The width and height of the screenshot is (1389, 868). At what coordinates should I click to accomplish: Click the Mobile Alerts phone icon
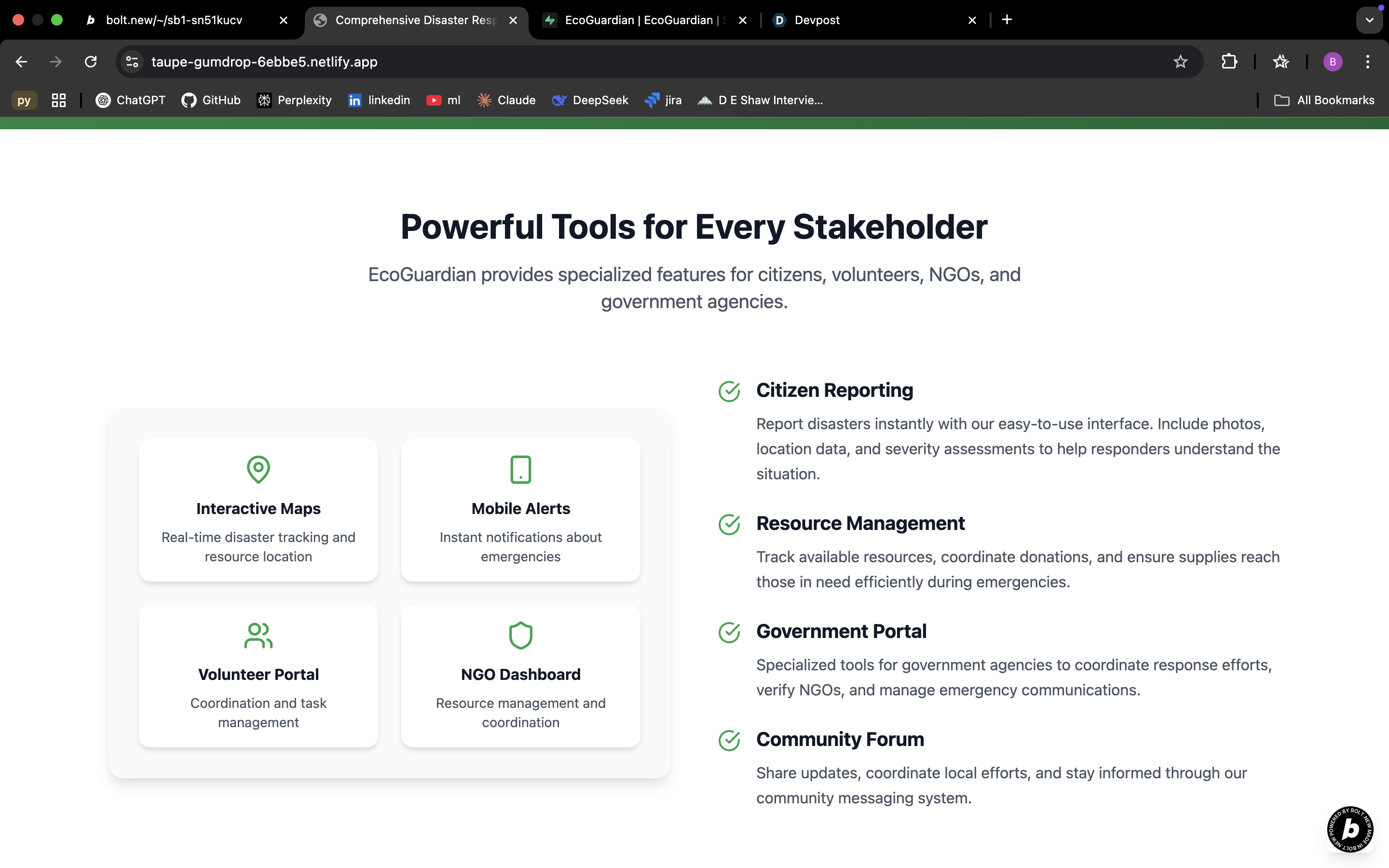520,470
